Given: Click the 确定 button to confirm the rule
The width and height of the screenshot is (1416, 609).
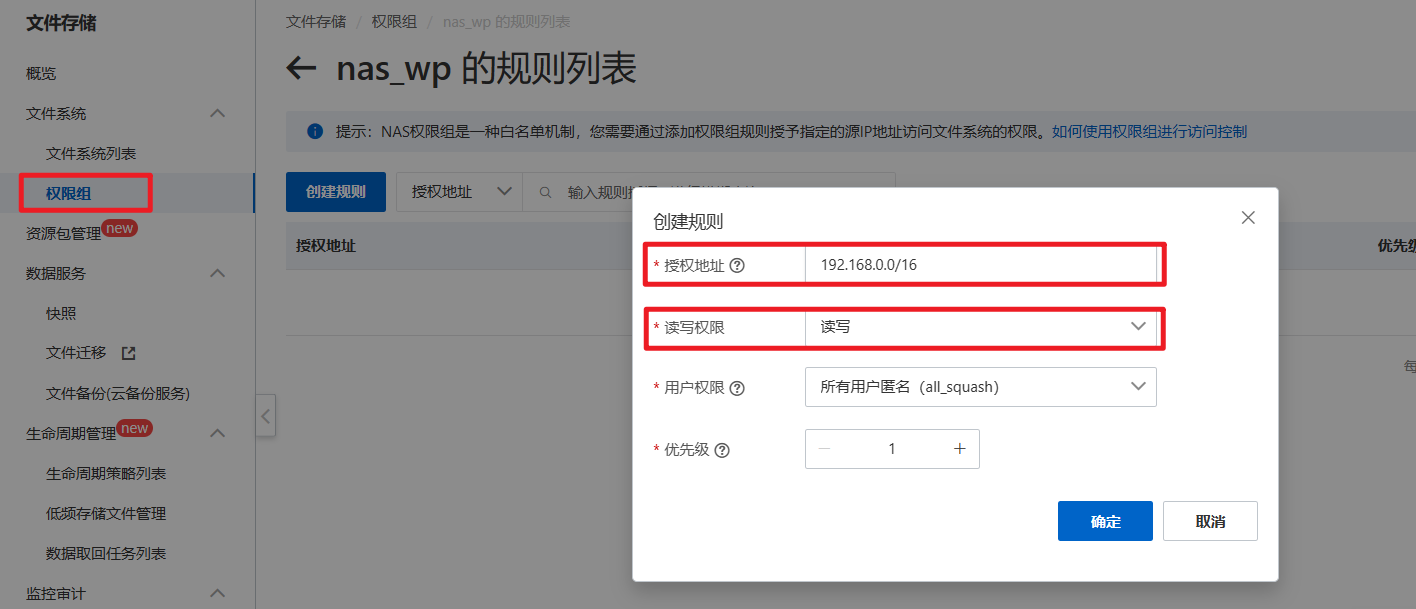Looking at the screenshot, I should (1105, 520).
